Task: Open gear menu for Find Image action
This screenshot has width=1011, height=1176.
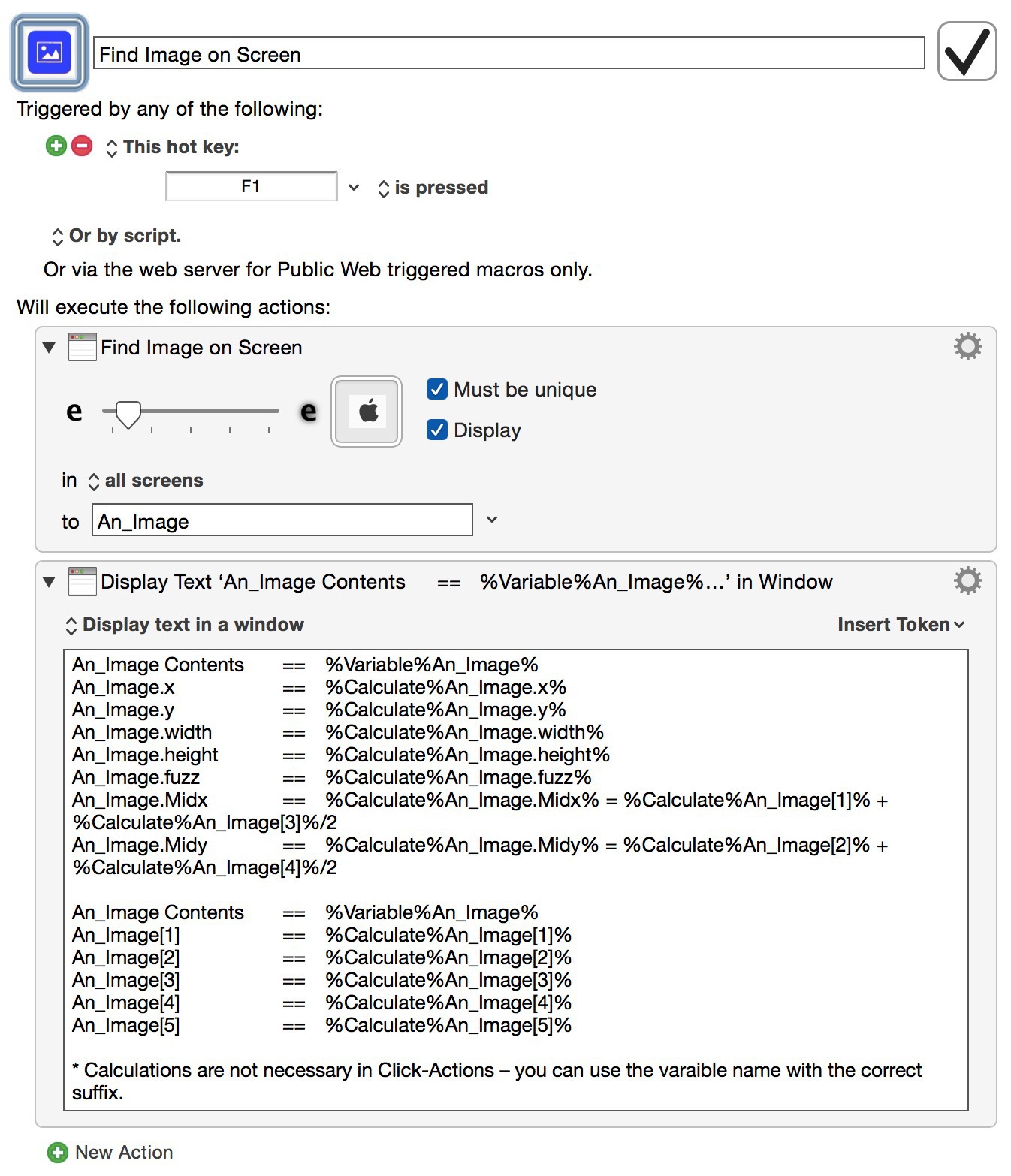Action: [967, 346]
